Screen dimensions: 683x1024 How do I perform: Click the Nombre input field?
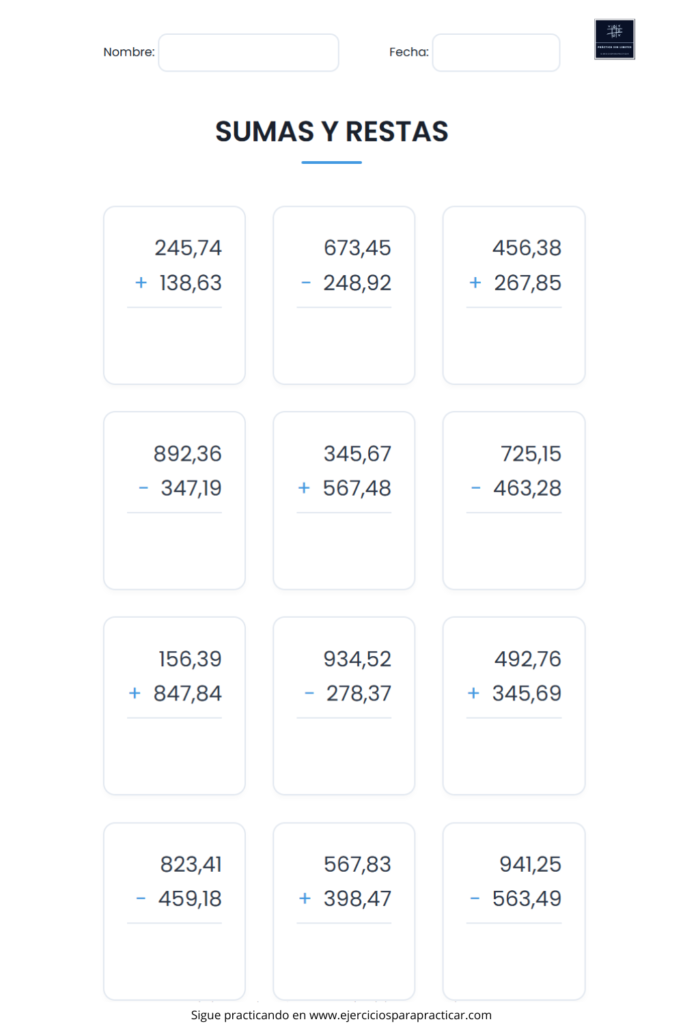[248, 52]
